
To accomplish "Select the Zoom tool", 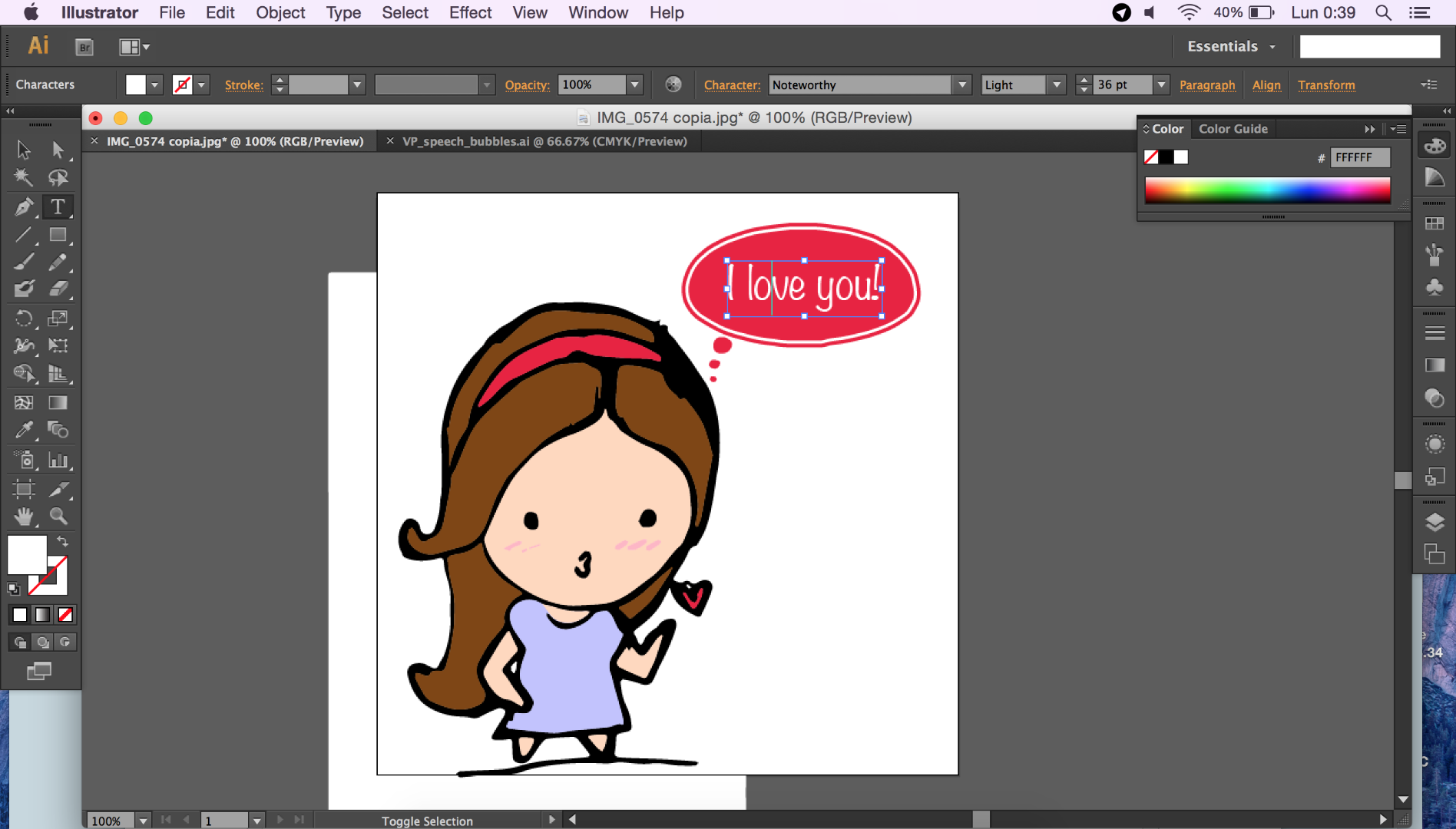I will [x=58, y=516].
